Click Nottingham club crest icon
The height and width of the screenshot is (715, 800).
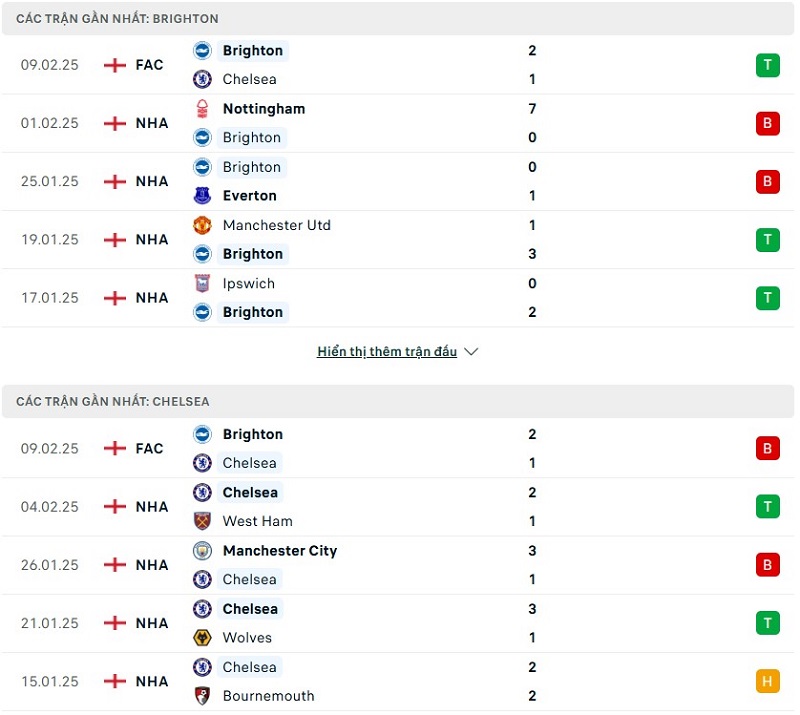[x=203, y=109]
